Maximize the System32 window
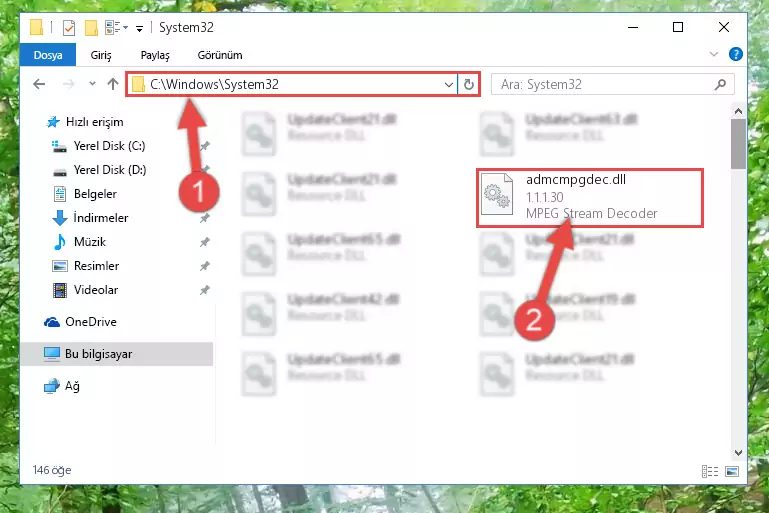The width and height of the screenshot is (769, 513). [x=678, y=27]
